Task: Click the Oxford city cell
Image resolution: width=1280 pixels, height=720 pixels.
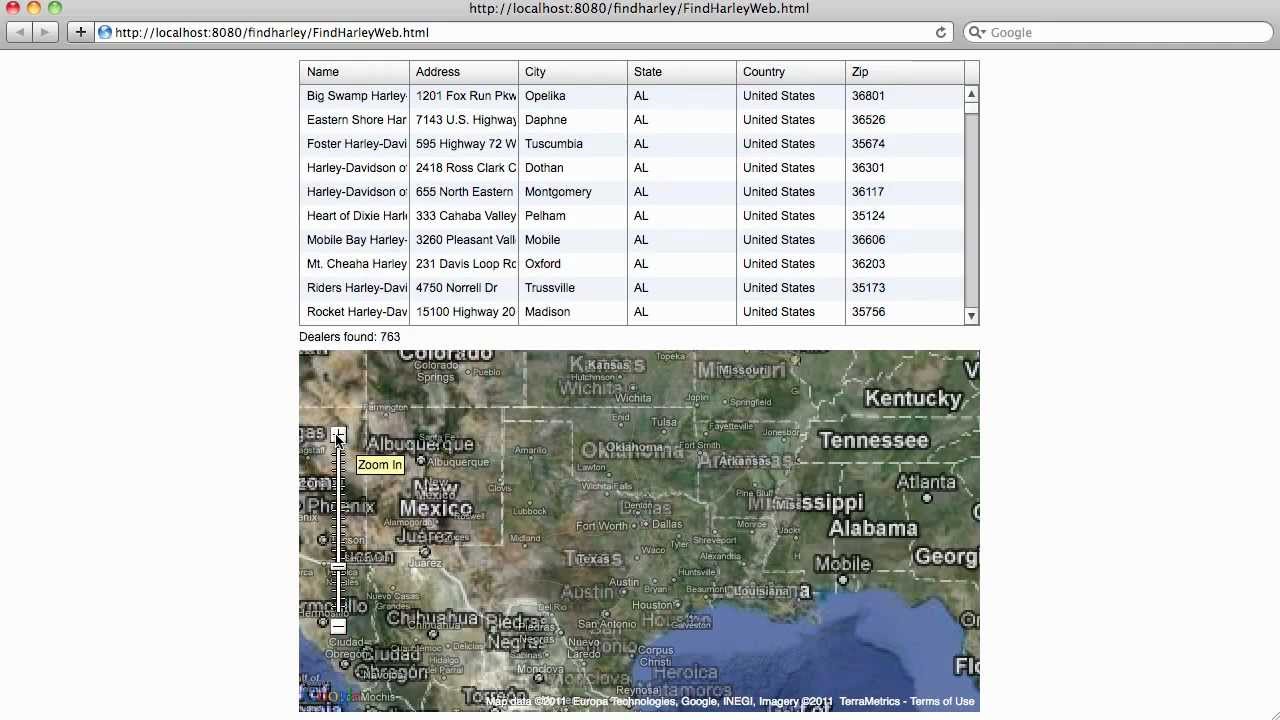Action: [x=573, y=264]
